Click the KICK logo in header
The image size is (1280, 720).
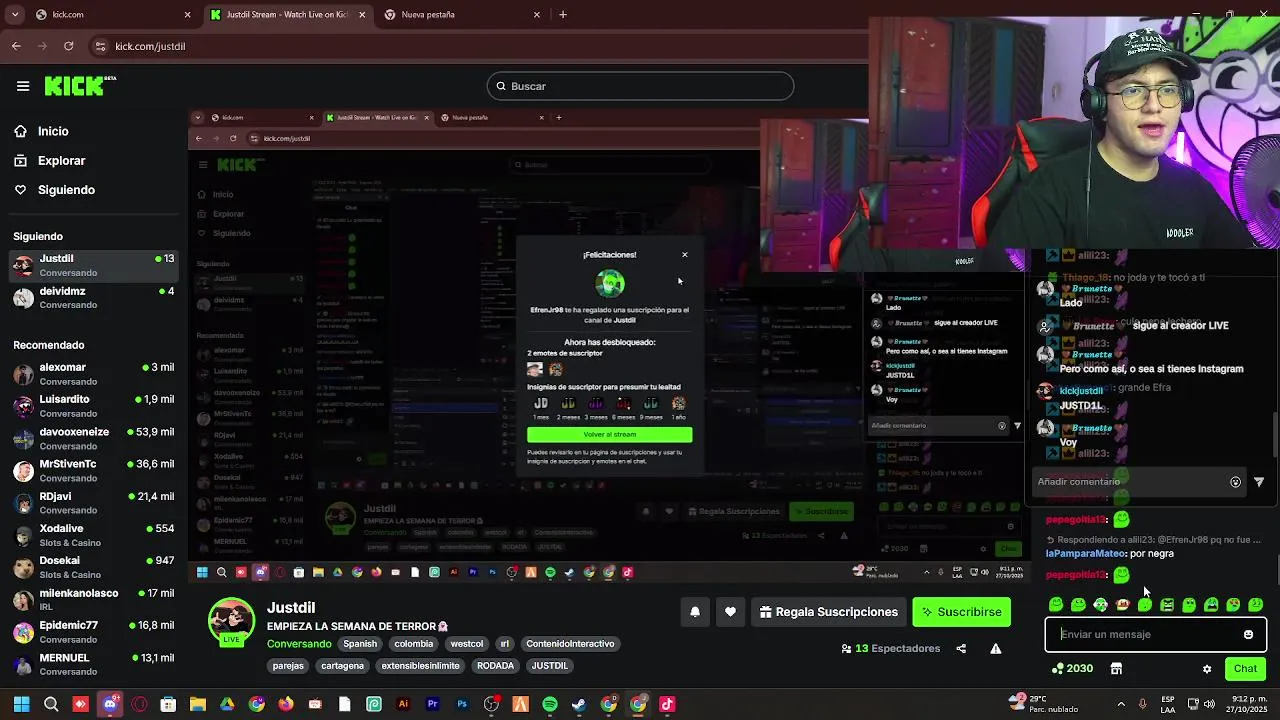point(80,86)
